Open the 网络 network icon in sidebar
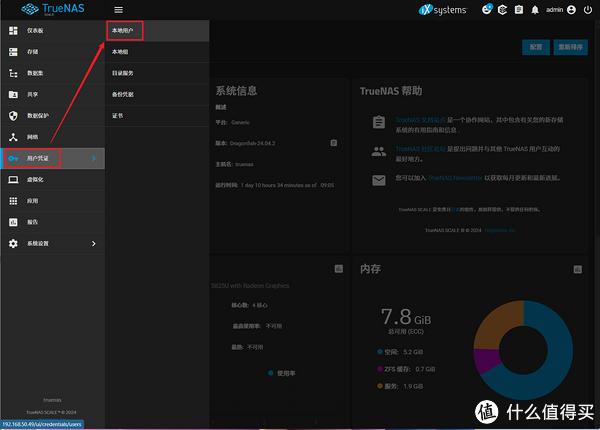 click(x=13, y=137)
